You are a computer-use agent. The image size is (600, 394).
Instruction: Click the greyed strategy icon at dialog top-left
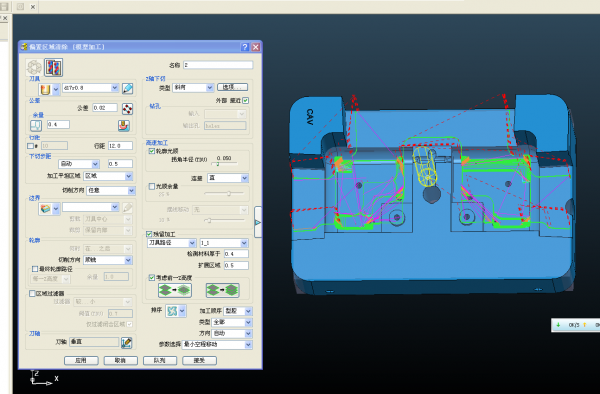click(34, 67)
